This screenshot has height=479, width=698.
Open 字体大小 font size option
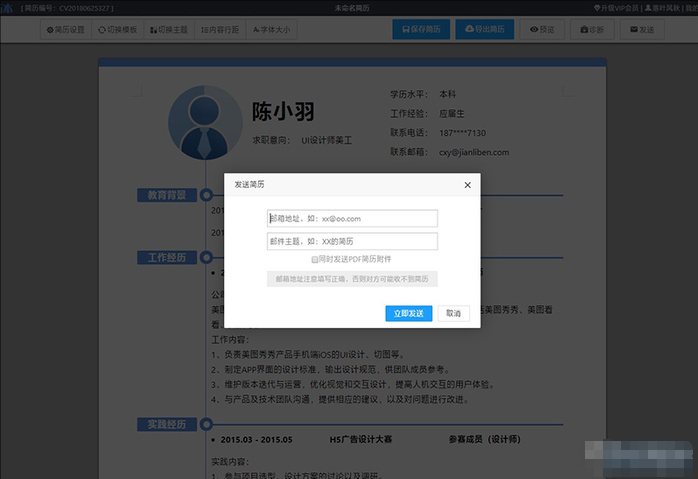272,30
